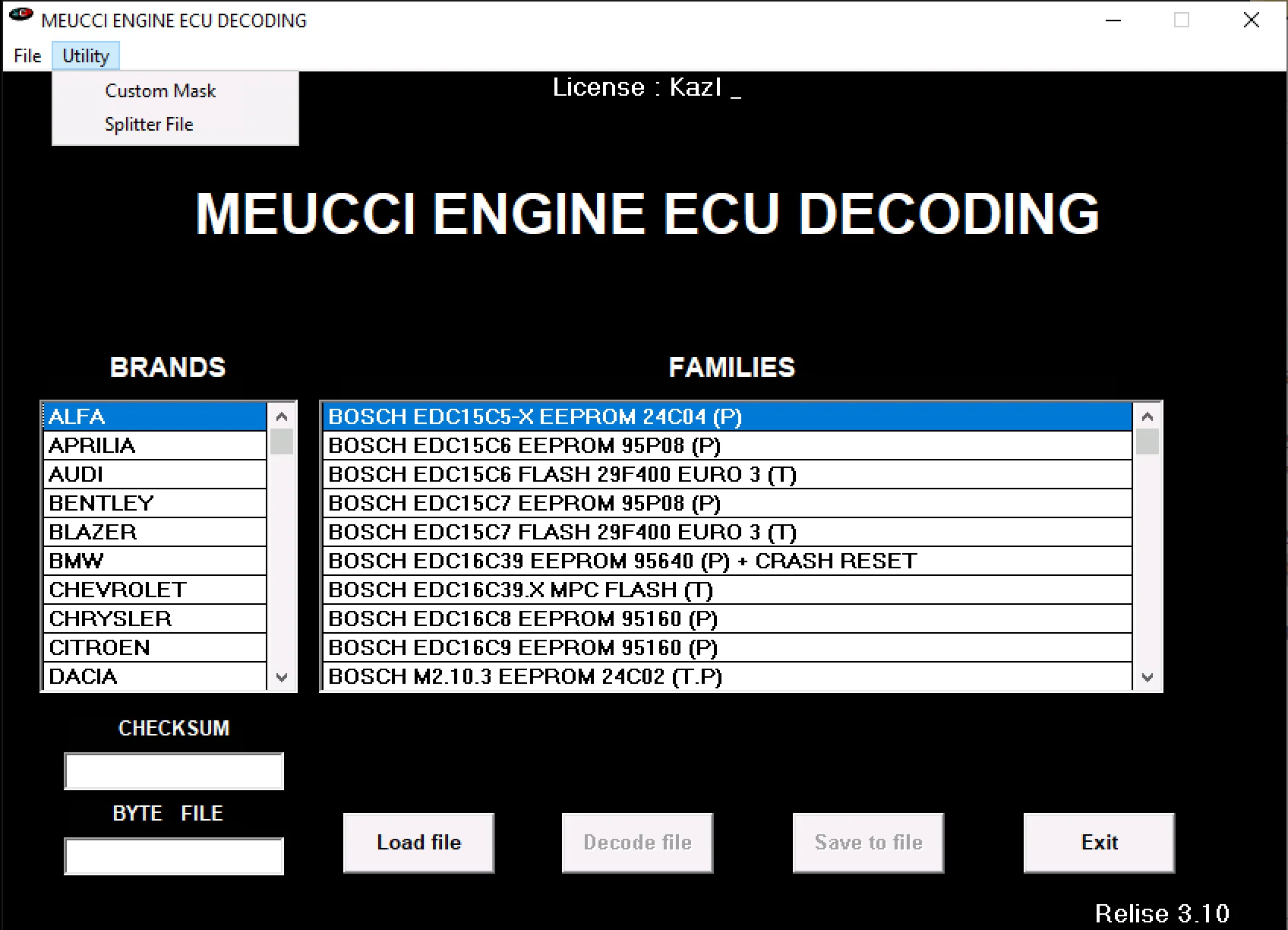Click Families list scroll down arrow
This screenshot has height=930, width=1288.
pyautogui.click(x=1148, y=677)
